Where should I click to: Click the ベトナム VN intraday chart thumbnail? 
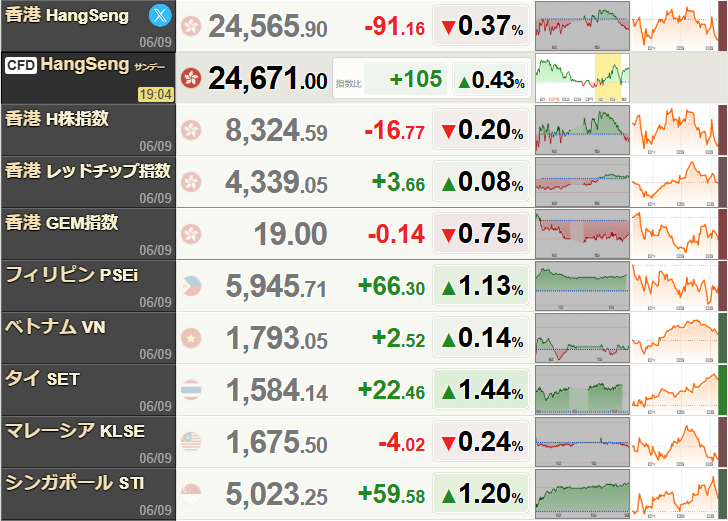[x=582, y=338]
